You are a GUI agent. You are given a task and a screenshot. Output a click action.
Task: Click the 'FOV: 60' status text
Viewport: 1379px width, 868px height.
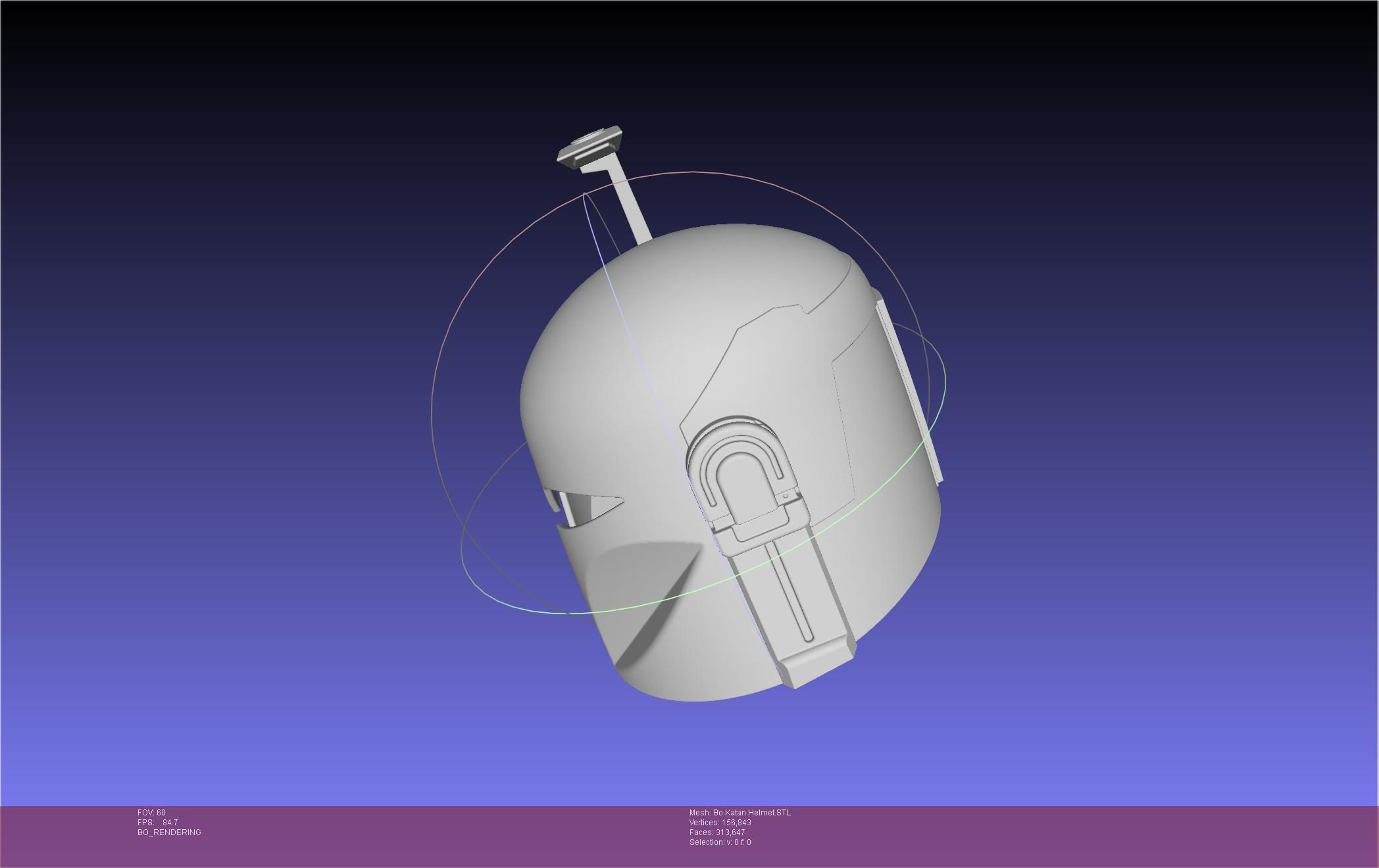[151, 813]
